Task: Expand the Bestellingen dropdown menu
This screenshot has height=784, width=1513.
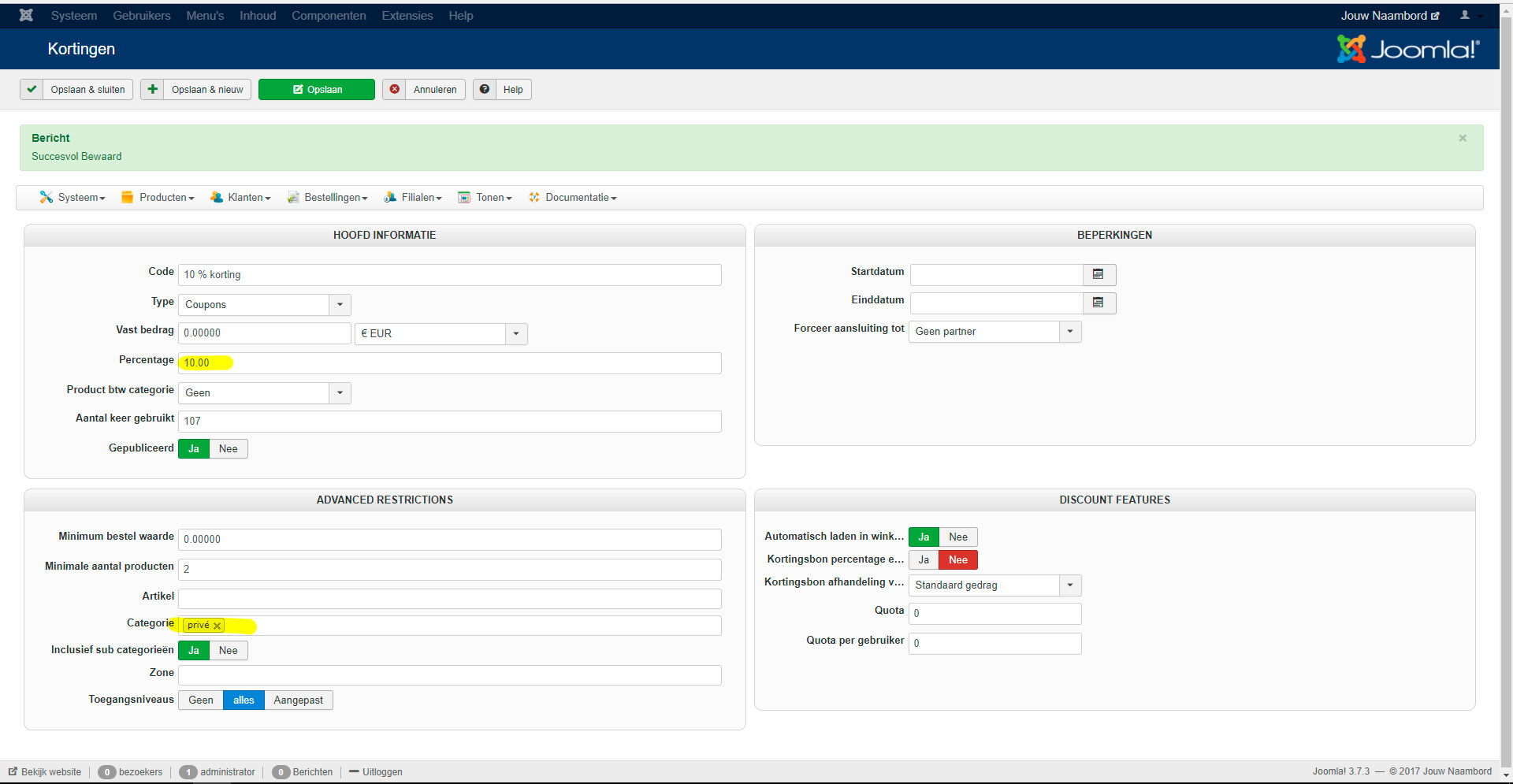Action: click(x=327, y=197)
